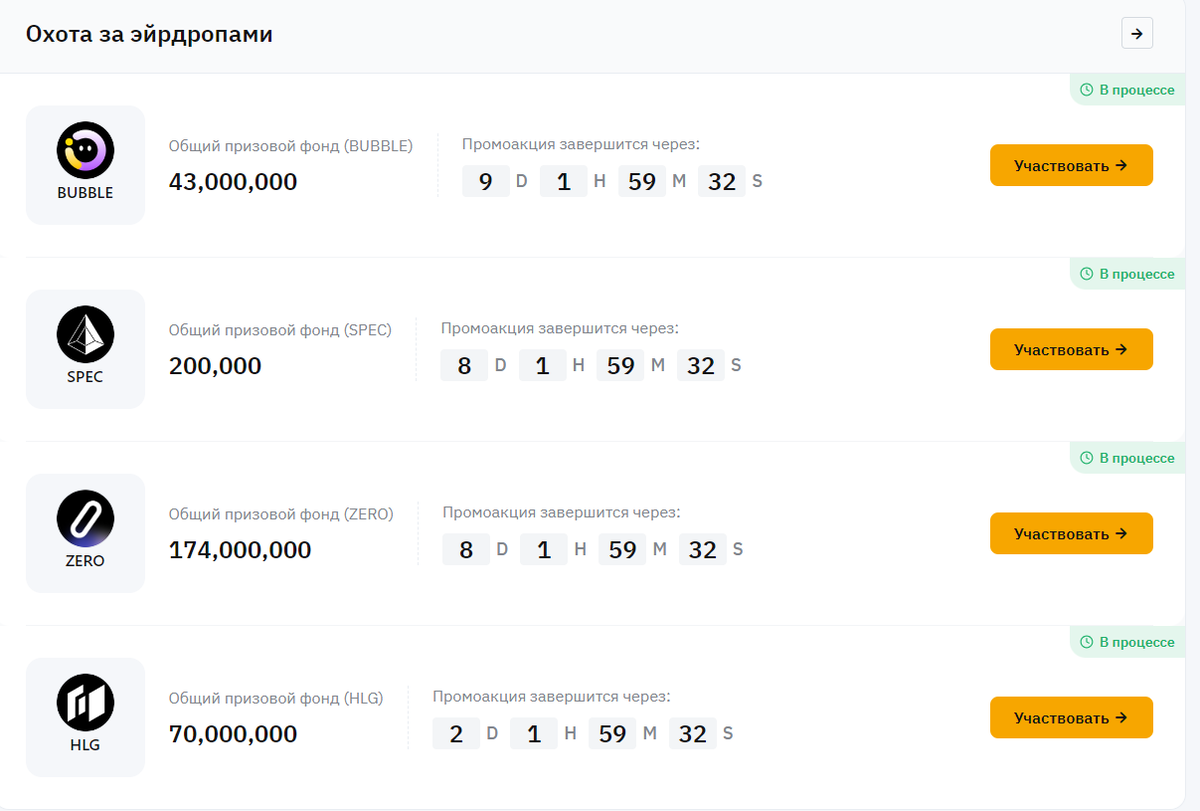
Task: Click the SPEC token logo
Action: point(85,335)
